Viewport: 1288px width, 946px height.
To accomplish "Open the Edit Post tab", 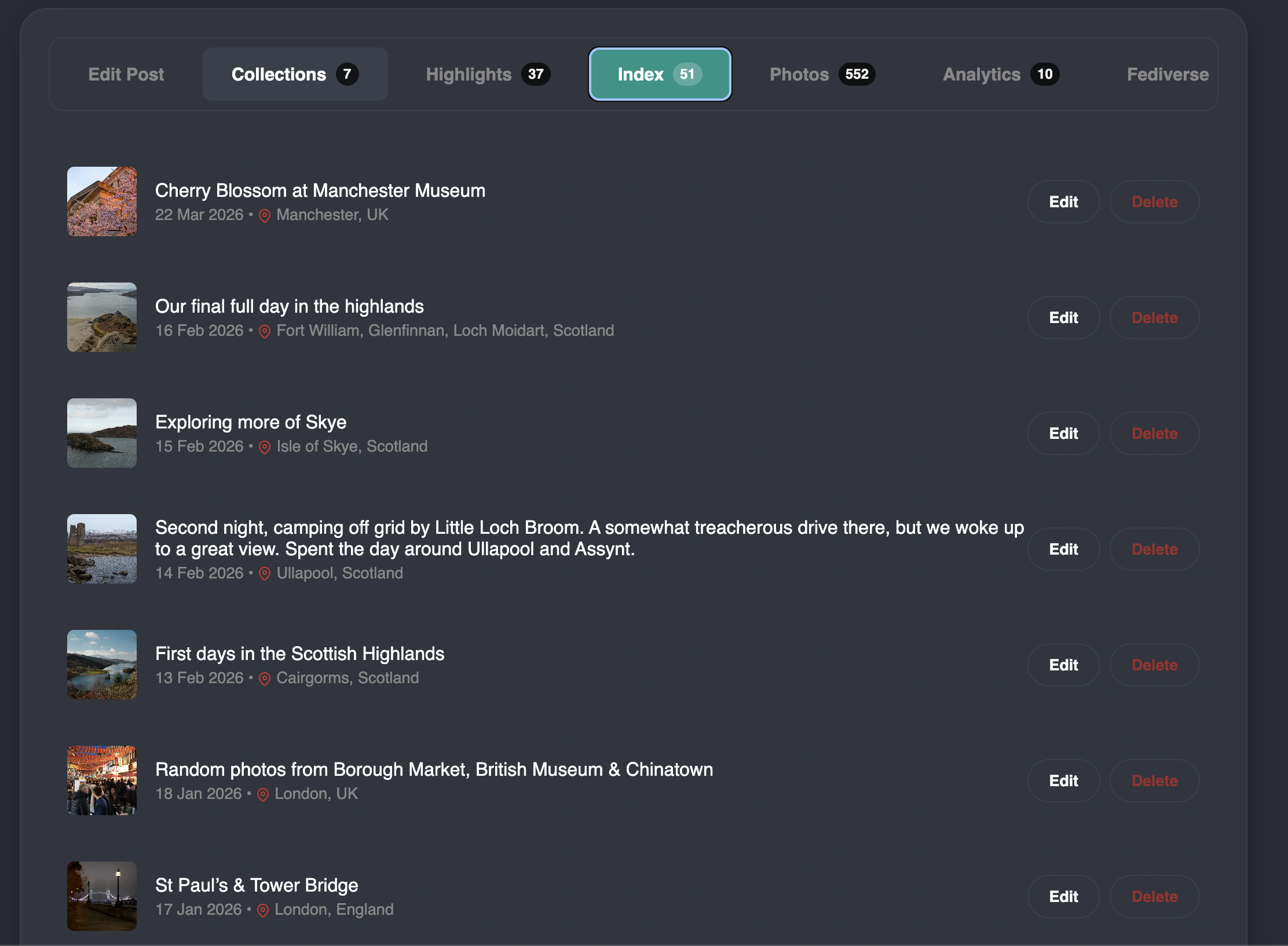I will coord(126,74).
